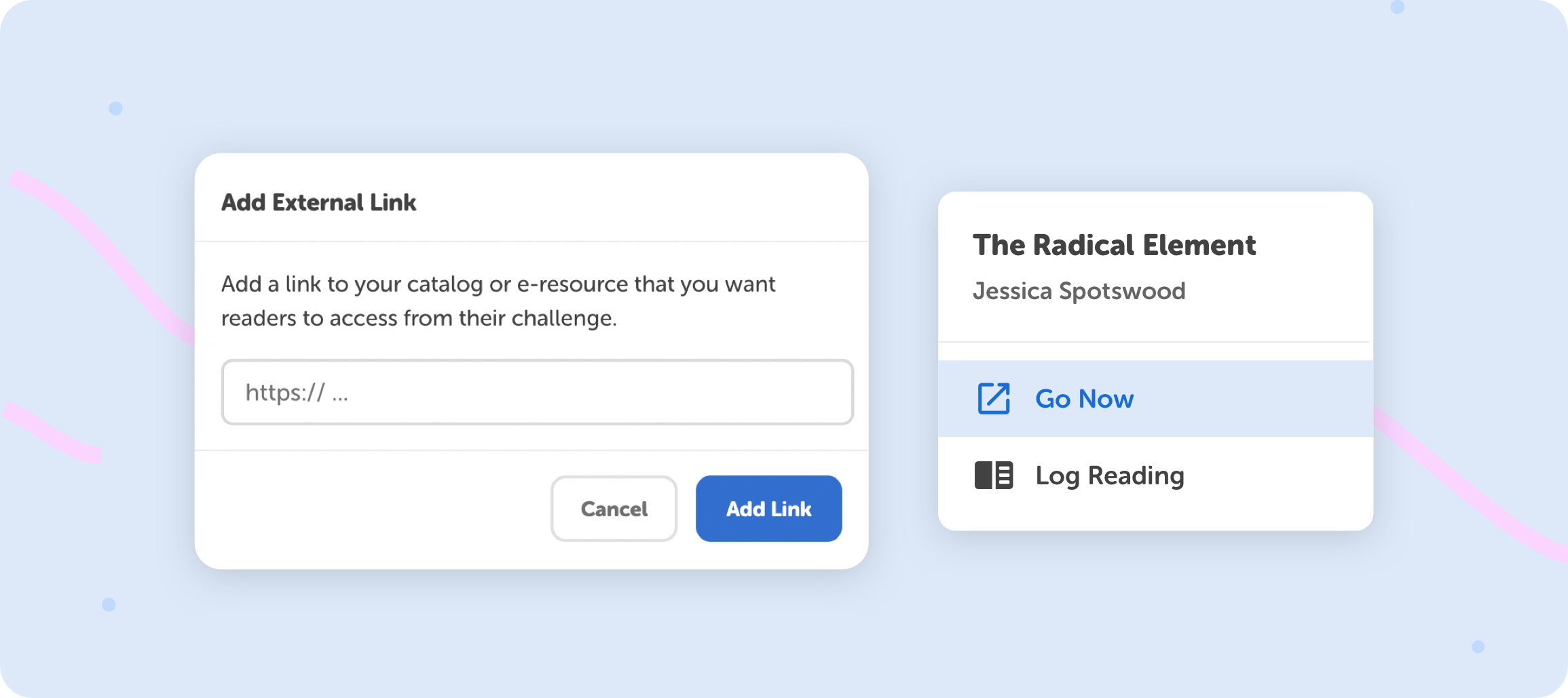This screenshot has width=1568, height=698.
Task: Click the blue dot in bottom-right corner
Action: (1478, 646)
